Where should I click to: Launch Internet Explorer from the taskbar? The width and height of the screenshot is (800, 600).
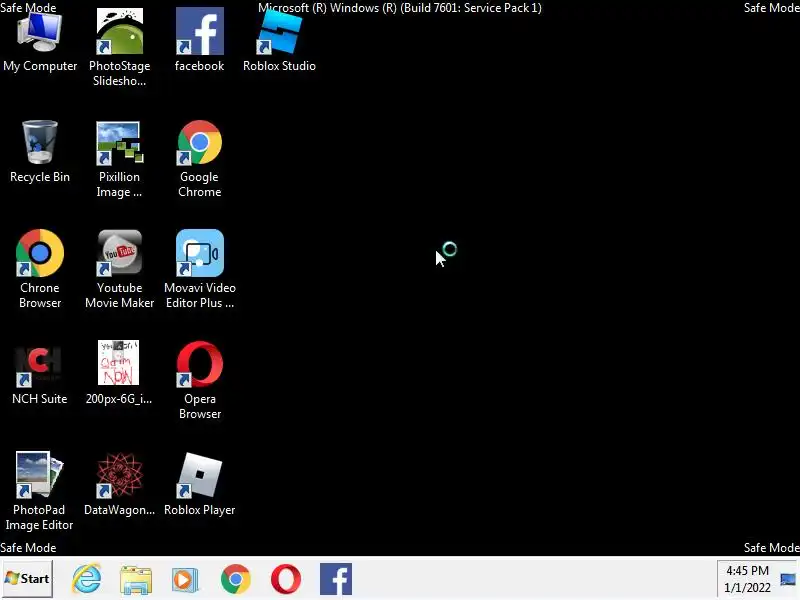tap(87, 579)
